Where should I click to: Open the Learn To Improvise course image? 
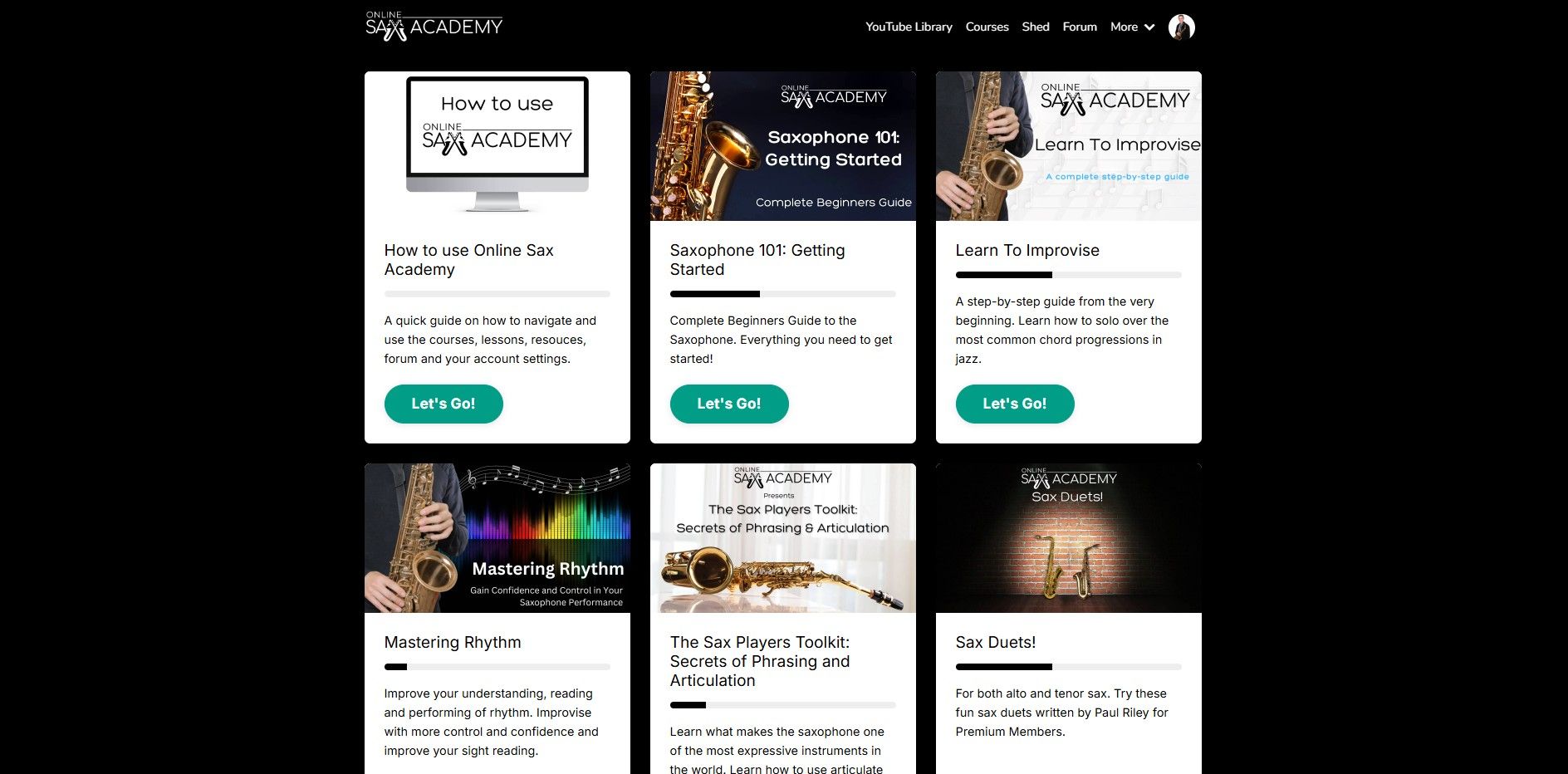[1069, 146]
